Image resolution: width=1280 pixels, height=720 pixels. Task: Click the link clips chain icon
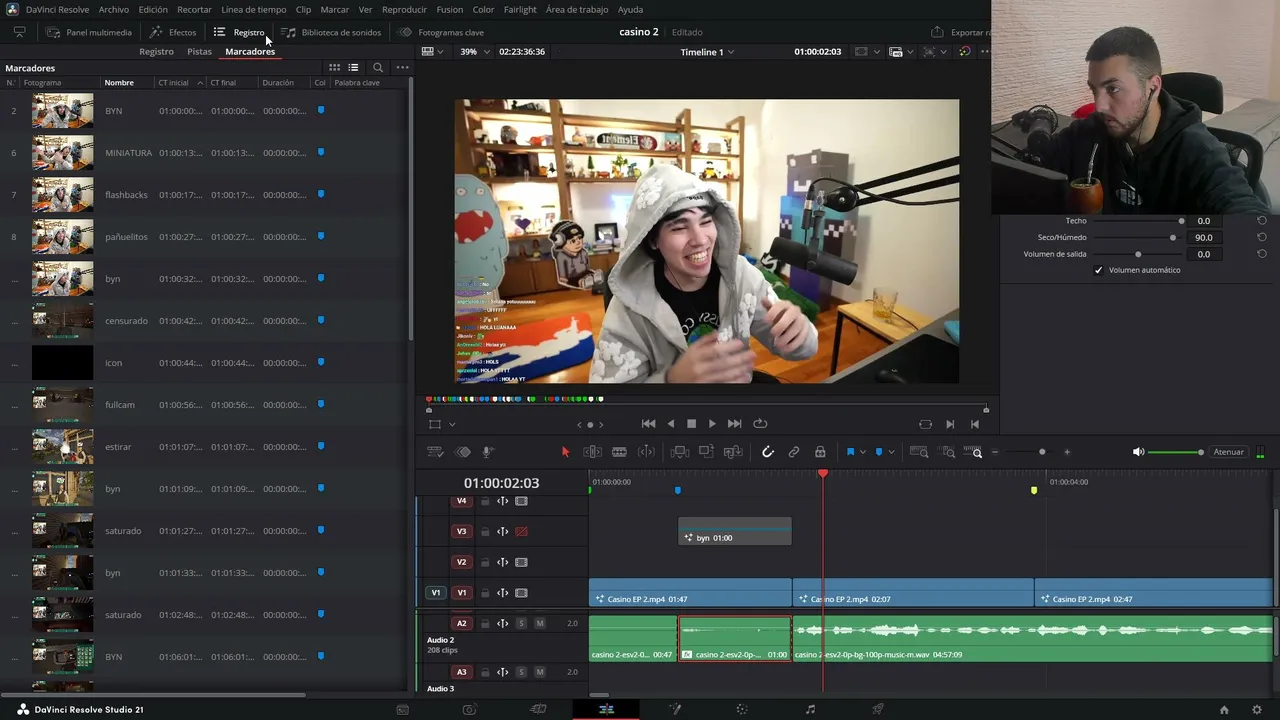[x=794, y=452]
